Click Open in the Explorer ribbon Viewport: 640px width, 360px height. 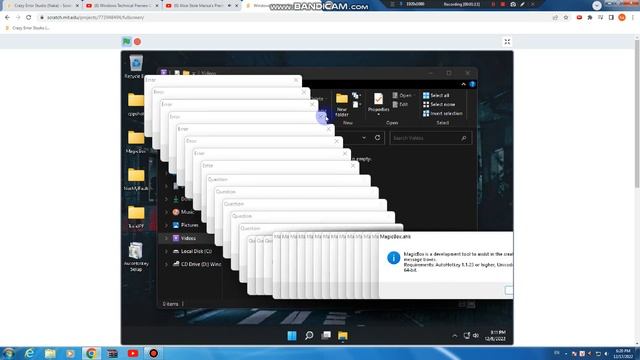click(x=402, y=96)
